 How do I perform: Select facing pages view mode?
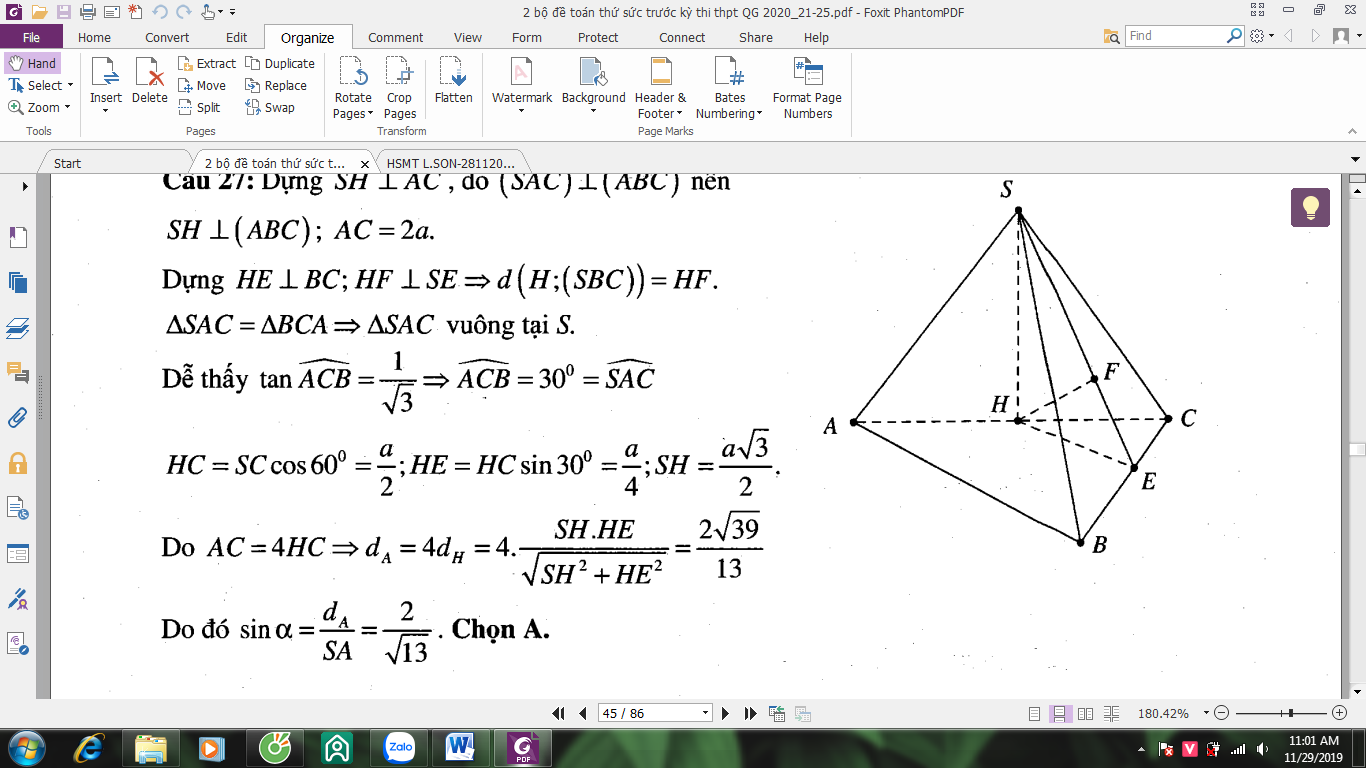pos(1083,713)
